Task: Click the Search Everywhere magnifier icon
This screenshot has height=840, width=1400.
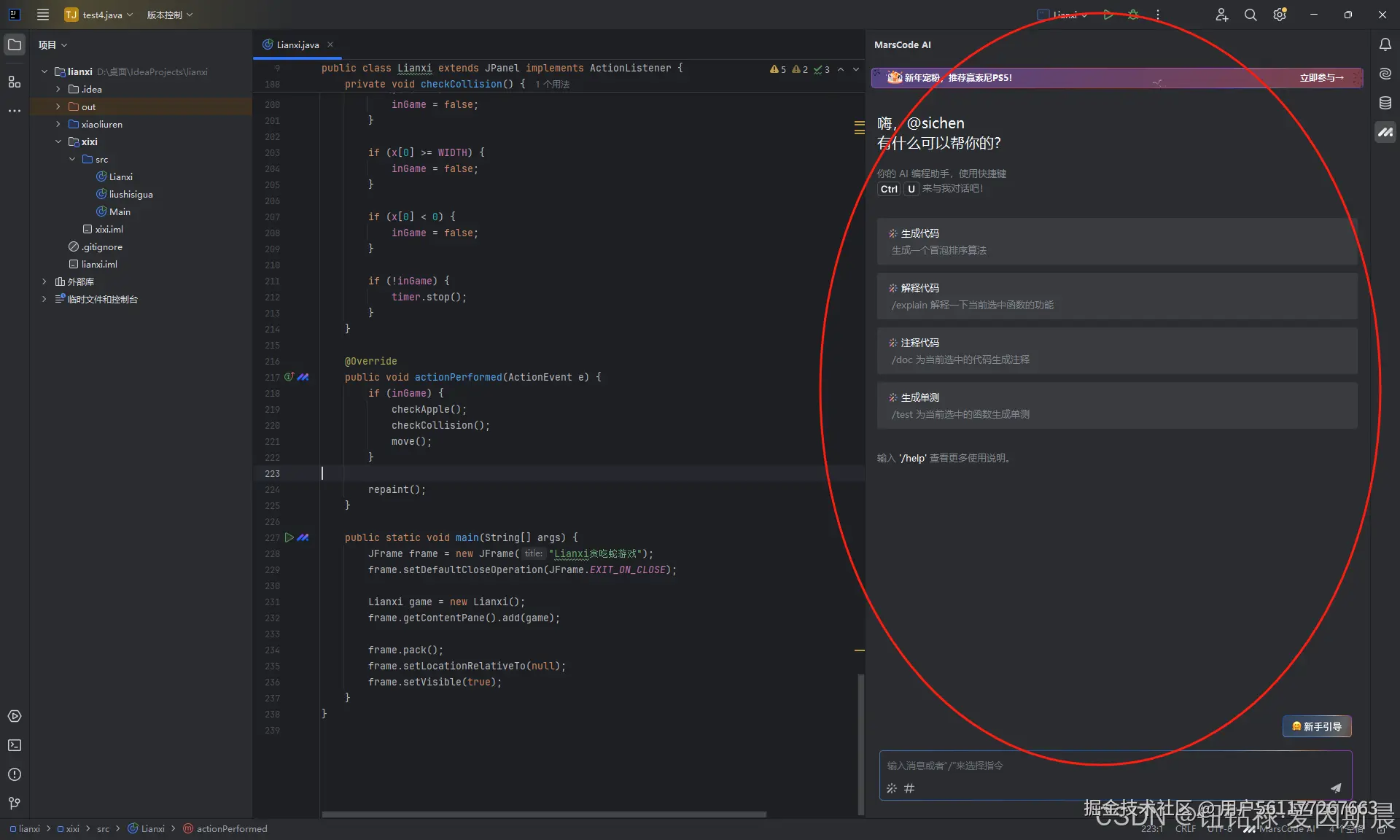Action: 1250,15
